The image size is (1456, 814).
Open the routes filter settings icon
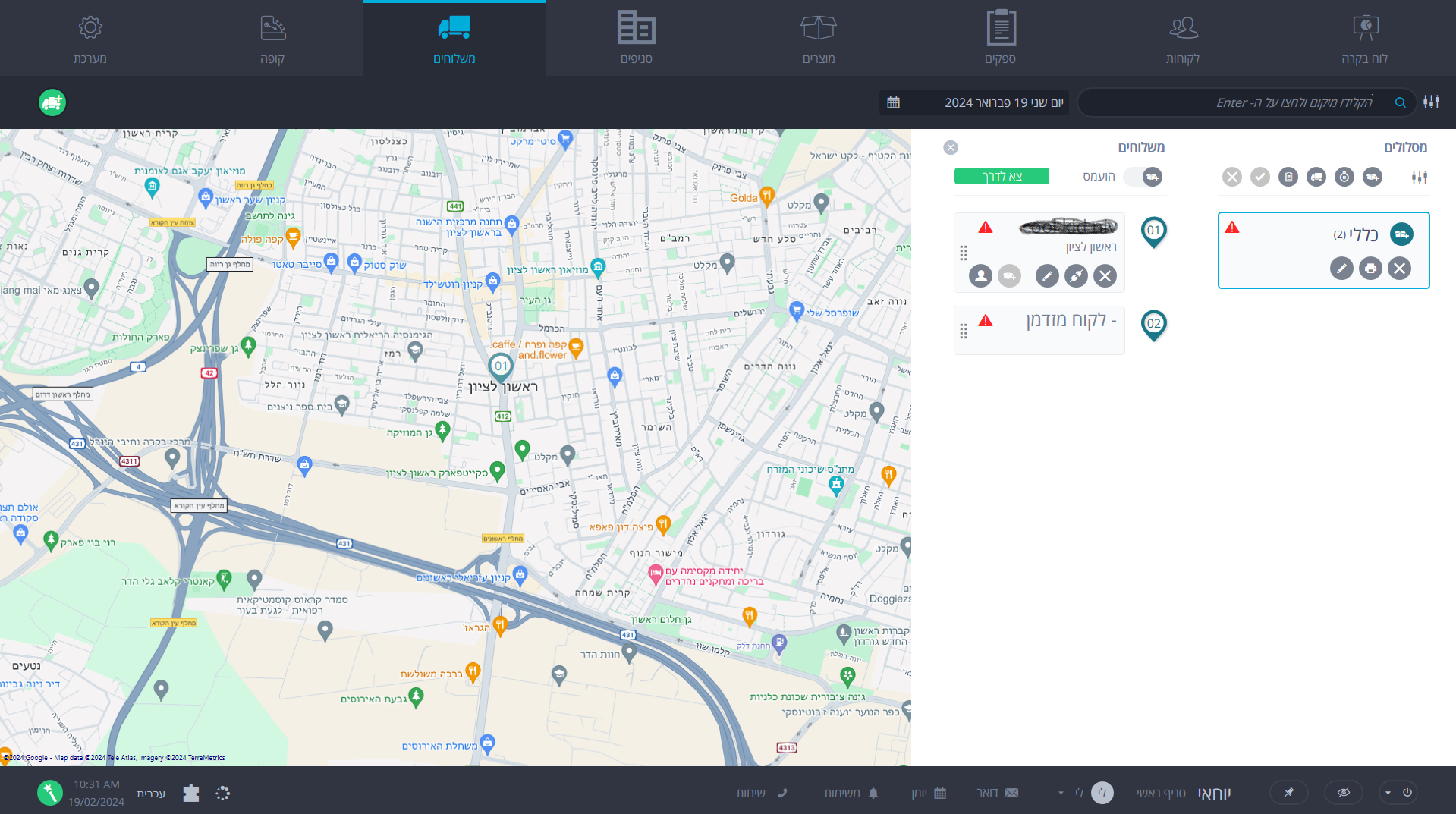click(x=1419, y=177)
